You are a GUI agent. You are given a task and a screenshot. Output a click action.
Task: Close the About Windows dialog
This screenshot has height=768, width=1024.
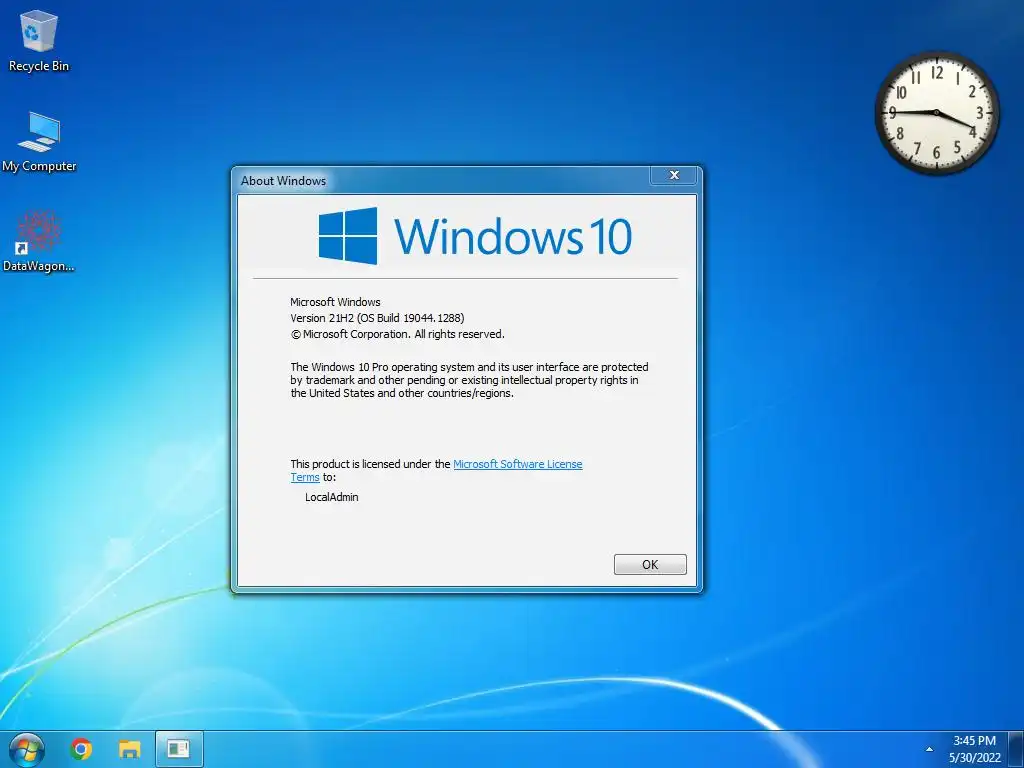tap(674, 175)
